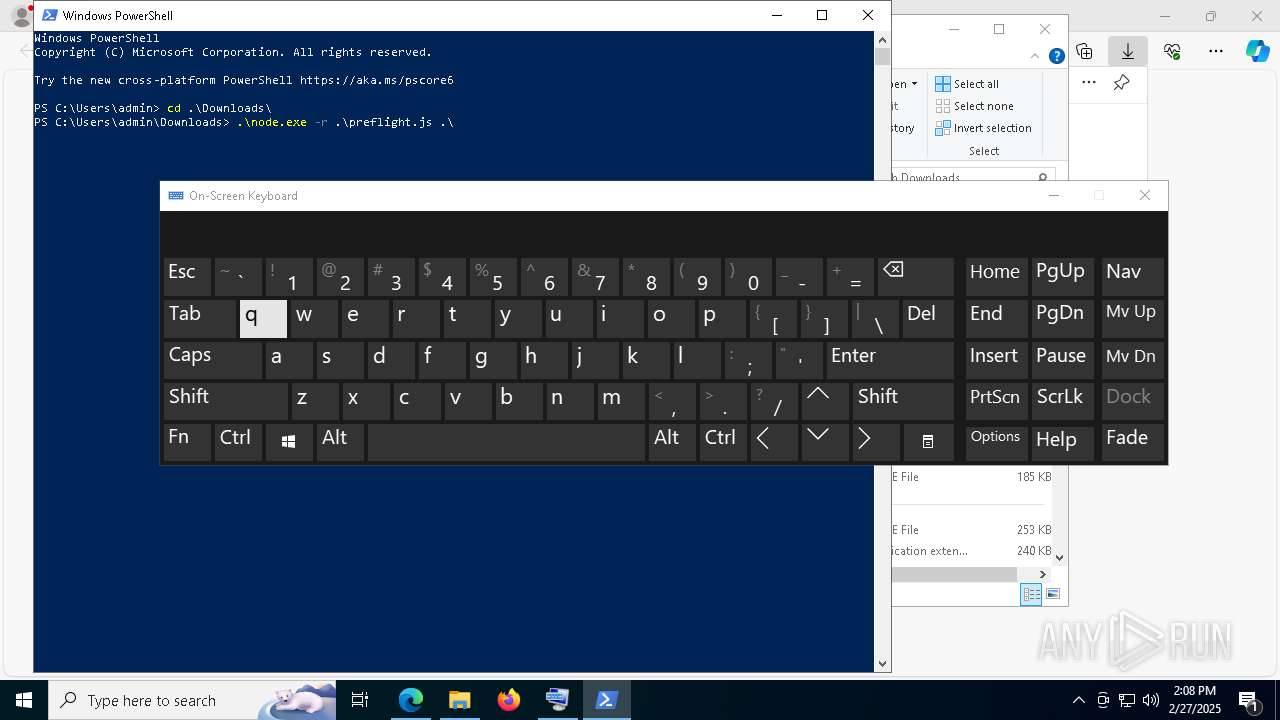Click Invert selection in Explorer ribbon

point(984,128)
